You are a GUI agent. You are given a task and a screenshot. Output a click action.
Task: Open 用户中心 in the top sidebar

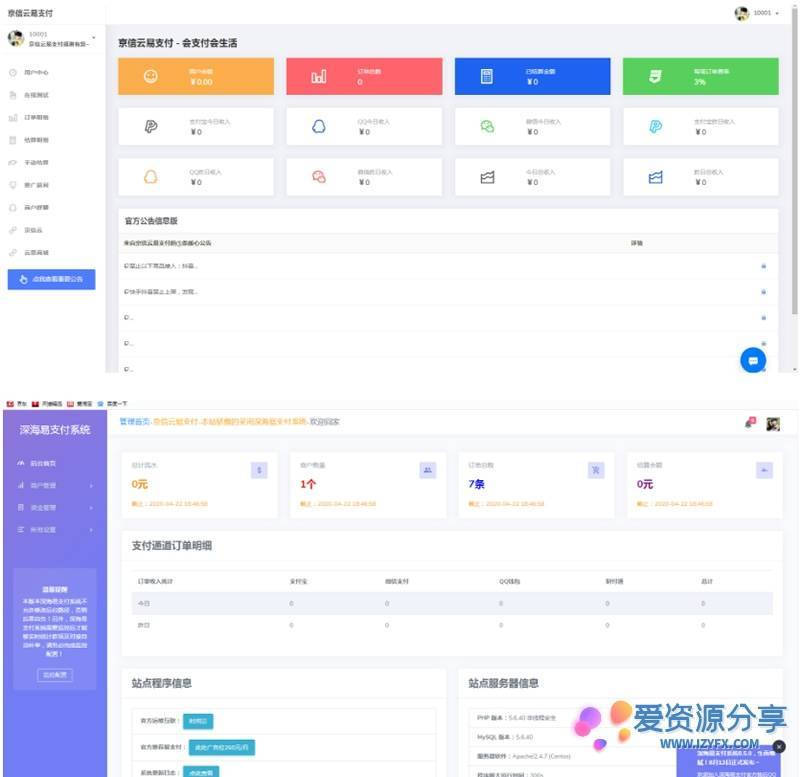36,72
